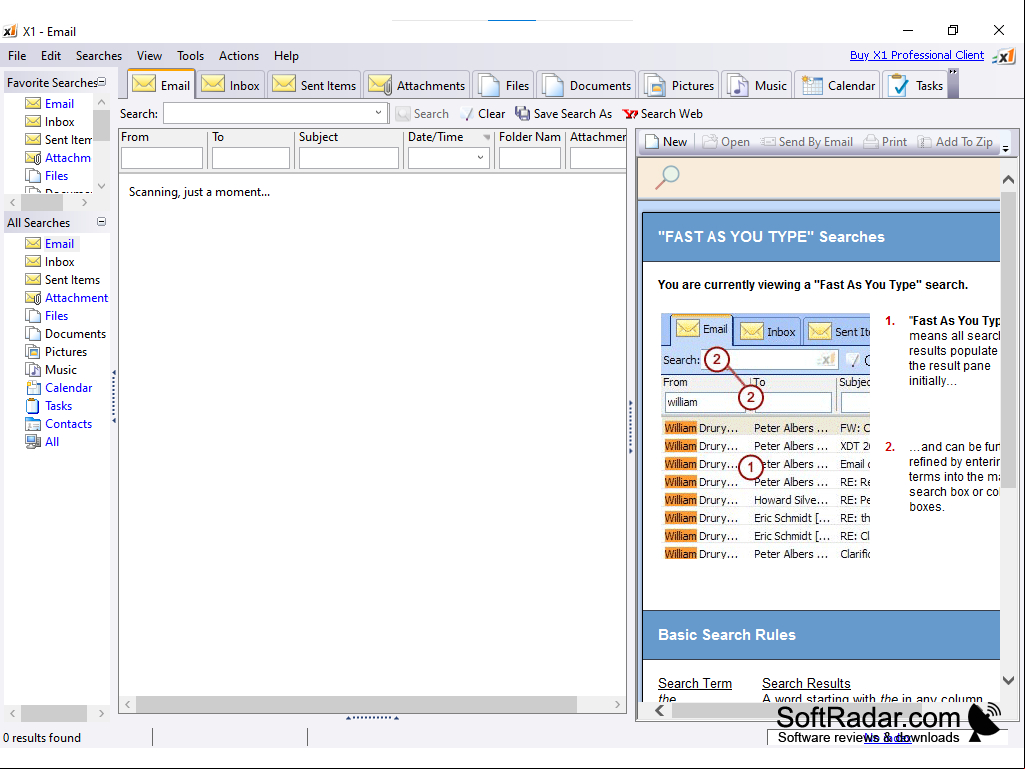Expand the tab bar overflow chevron
This screenshot has height=769, width=1025.
(953, 72)
